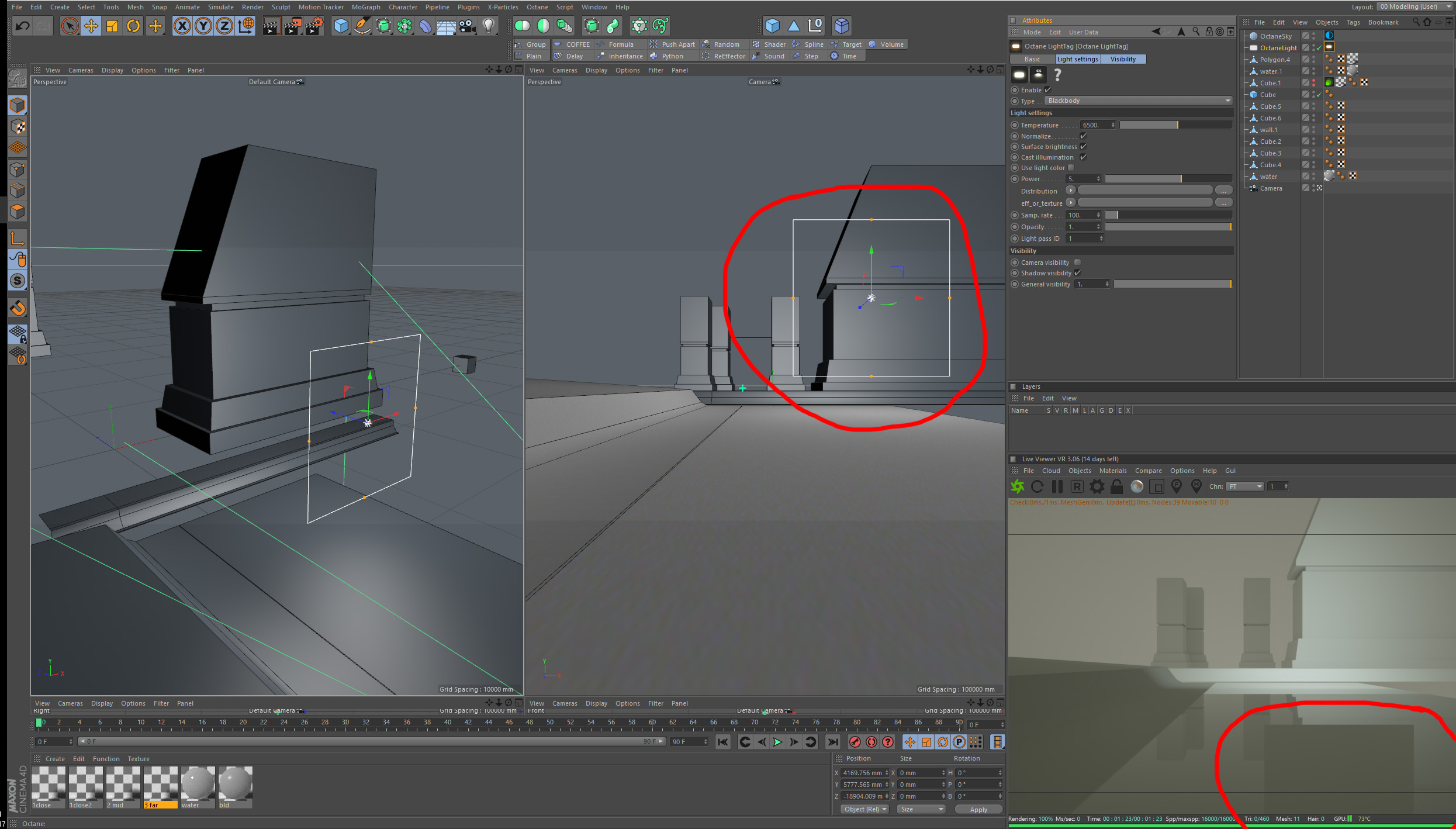
Task: Select the water material thumbnail
Action: pos(198,784)
